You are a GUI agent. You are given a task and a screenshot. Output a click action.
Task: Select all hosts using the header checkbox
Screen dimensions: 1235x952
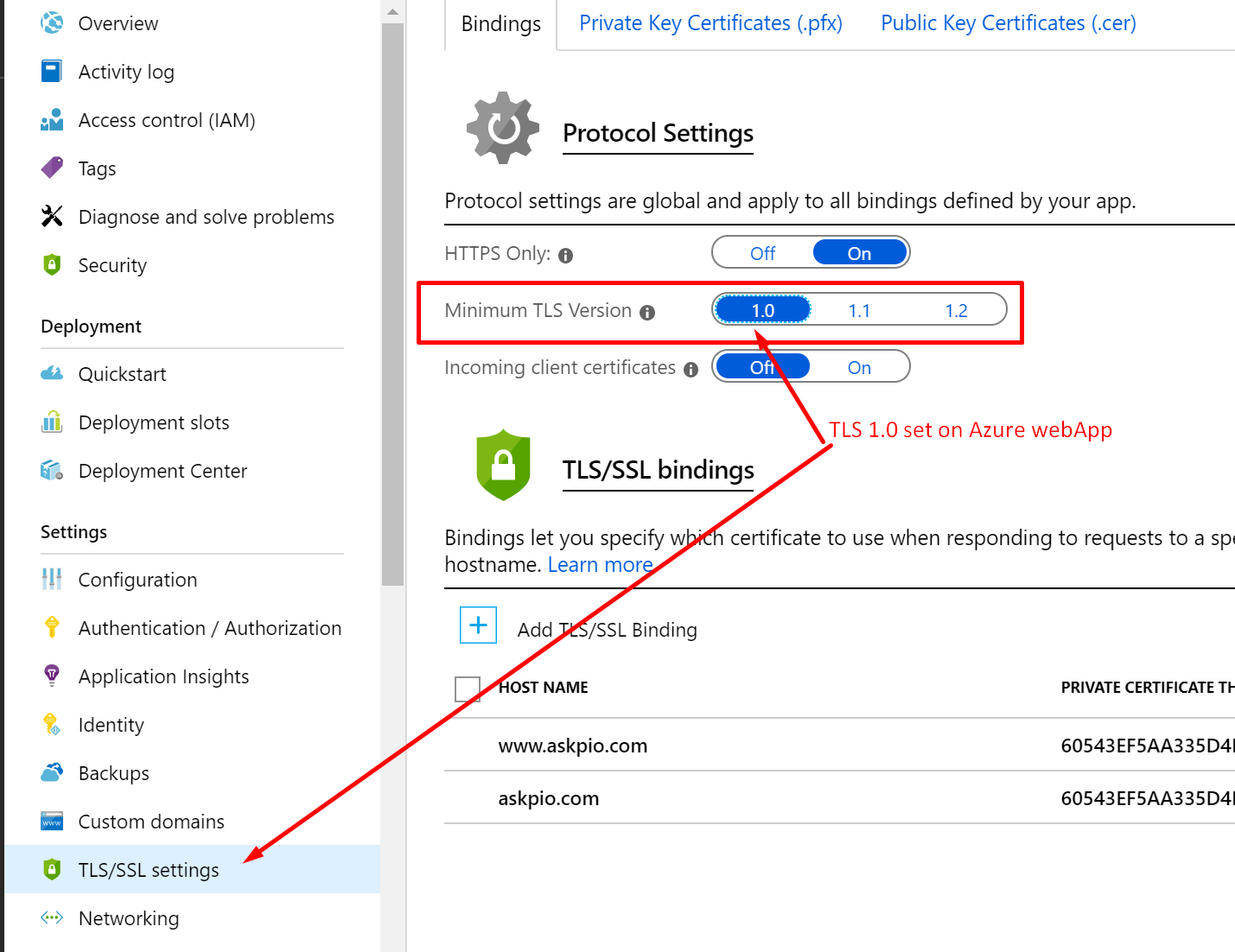(x=468, y=688)
